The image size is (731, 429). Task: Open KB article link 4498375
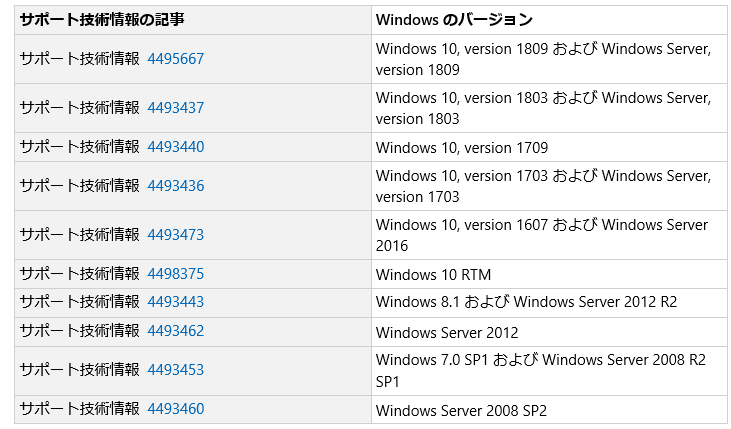click(x=176, y=274)
